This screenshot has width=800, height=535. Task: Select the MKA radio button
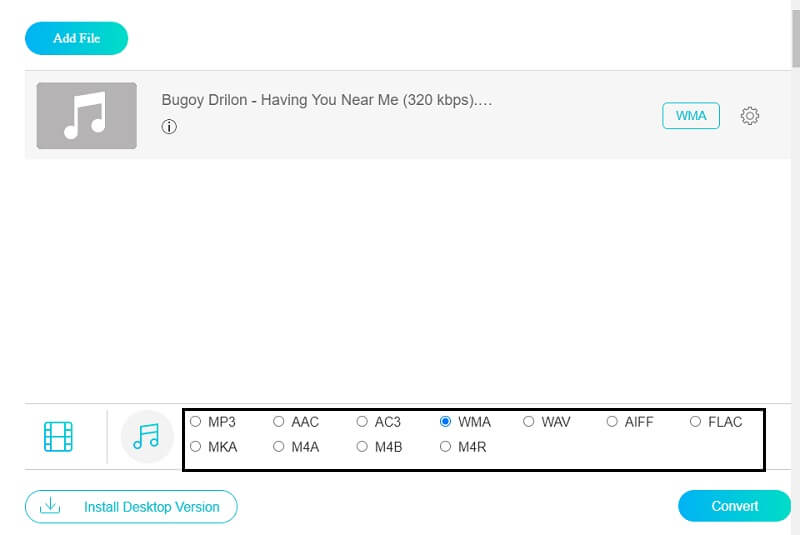click(196, 447)
